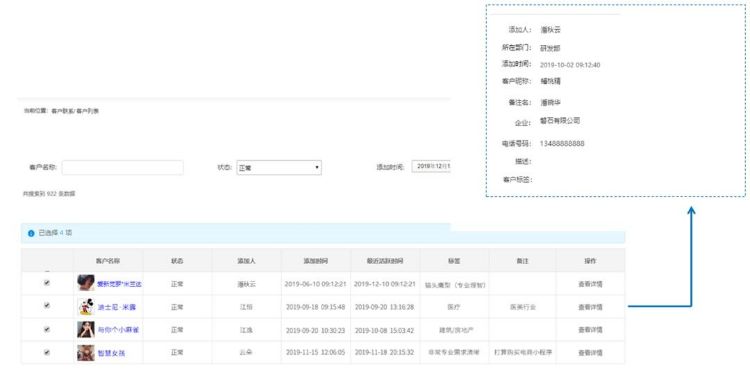Open customer name link in first row

coord(120,284)
